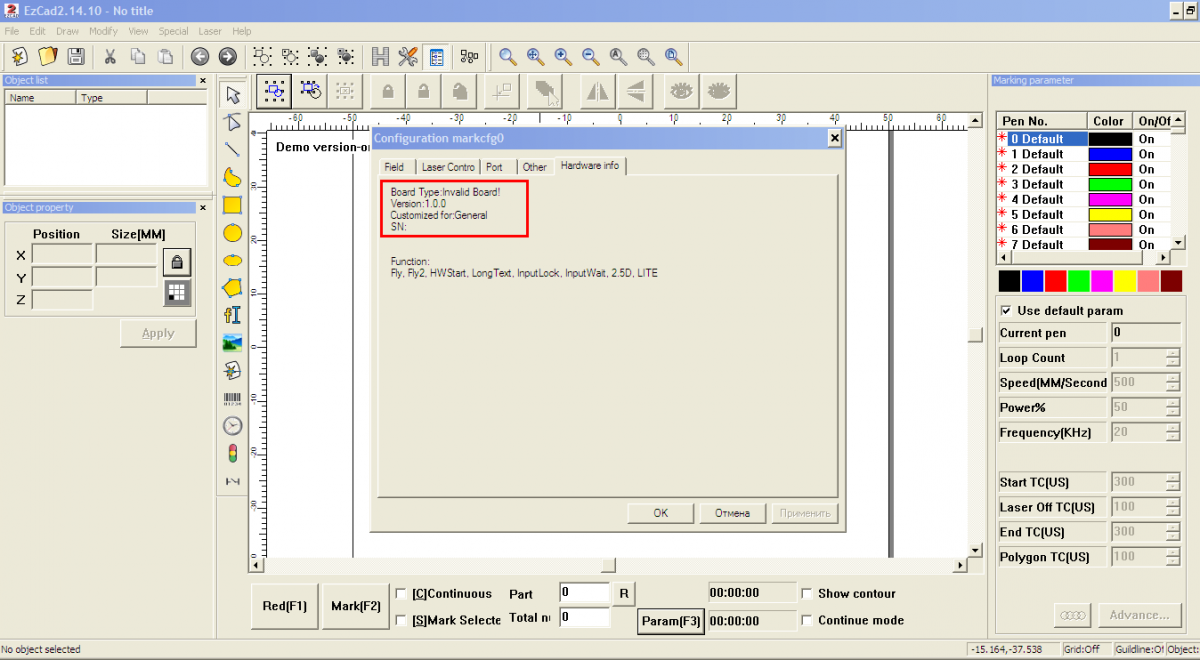This screenshot has height=660, width=1200.
Task: Click the Save file icon
Action: coord(75,57)
